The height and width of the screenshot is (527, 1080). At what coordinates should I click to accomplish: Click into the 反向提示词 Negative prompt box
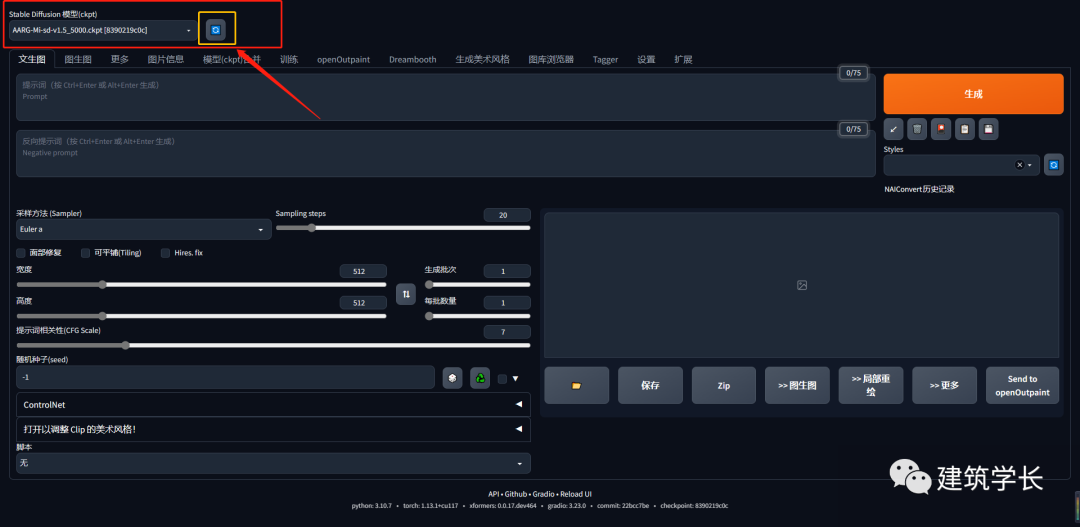[x=446, y=154]
